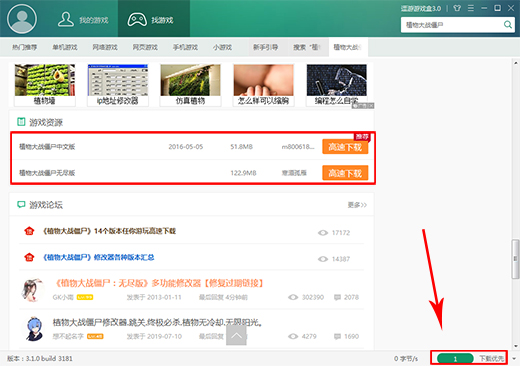Click the scrollbar down arrow
Image resolution: width=520 pixels, height=366 pixels.
(x=516, y=346)
